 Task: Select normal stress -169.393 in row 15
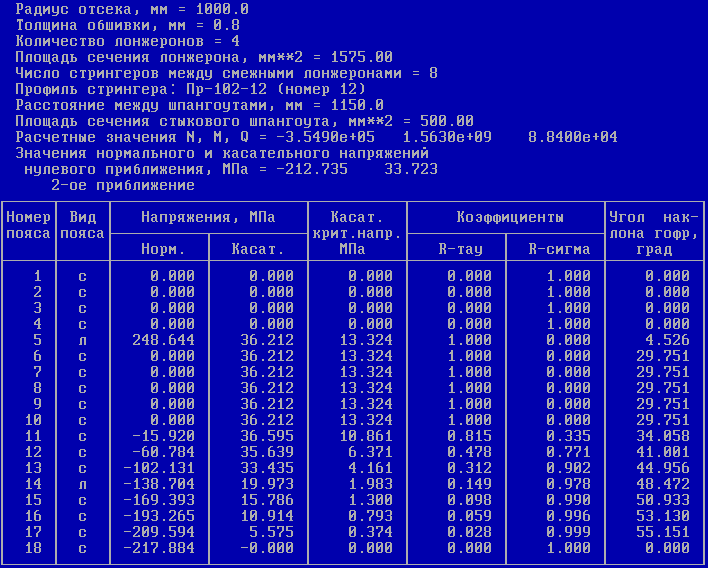159,500
